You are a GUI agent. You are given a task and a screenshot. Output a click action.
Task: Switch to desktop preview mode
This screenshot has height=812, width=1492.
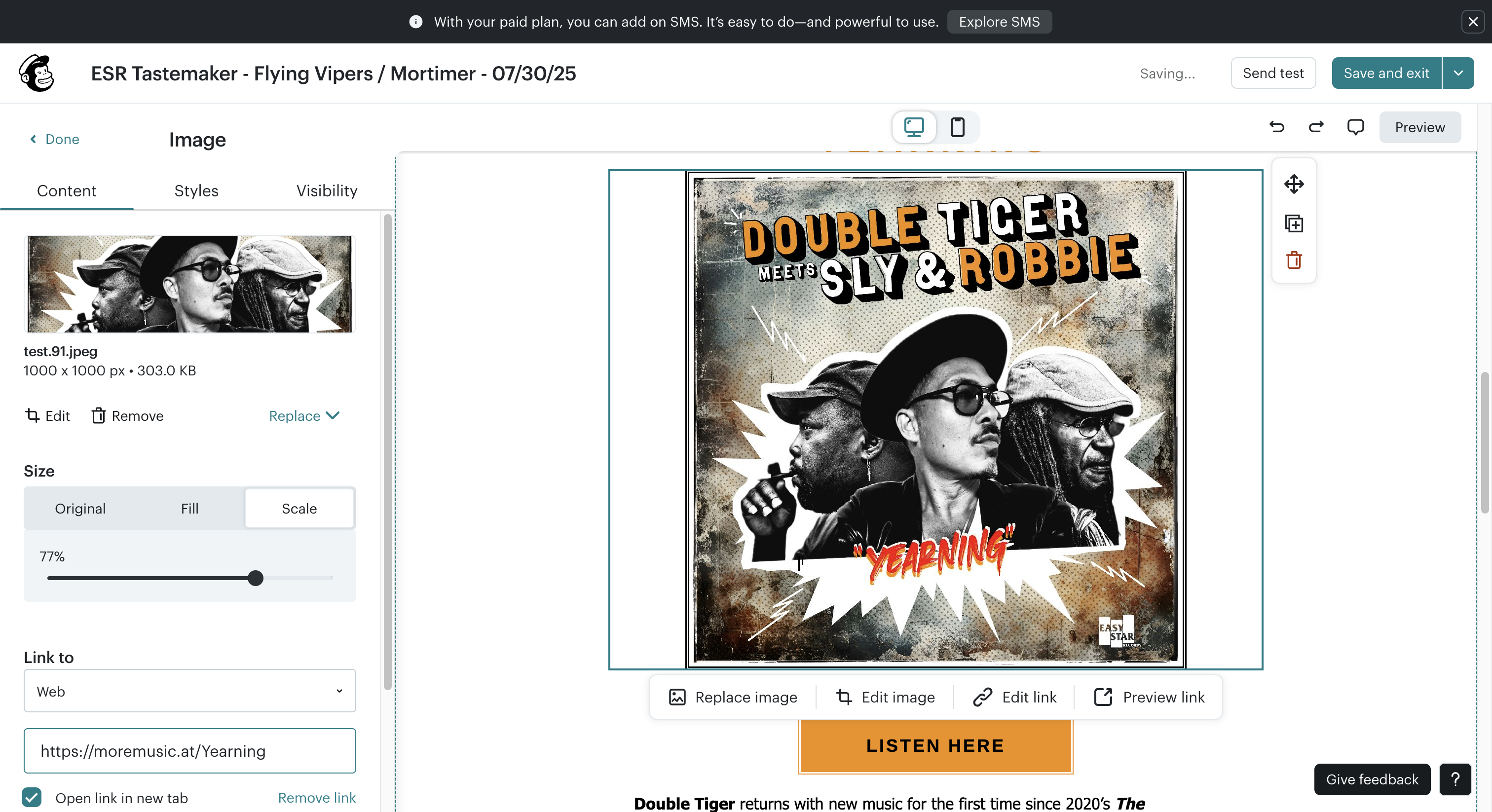914,127
